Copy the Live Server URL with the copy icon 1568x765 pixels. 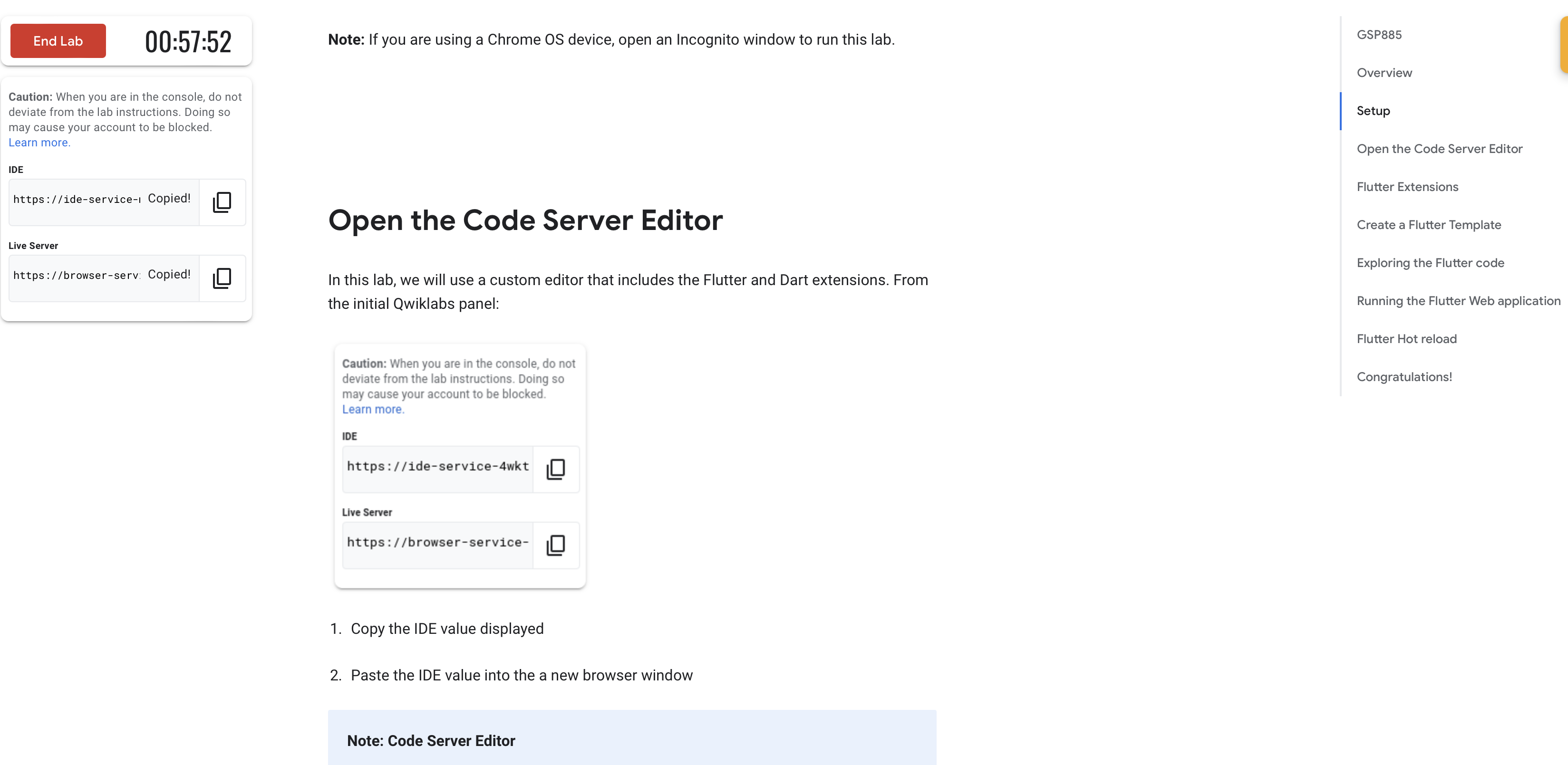222,278
